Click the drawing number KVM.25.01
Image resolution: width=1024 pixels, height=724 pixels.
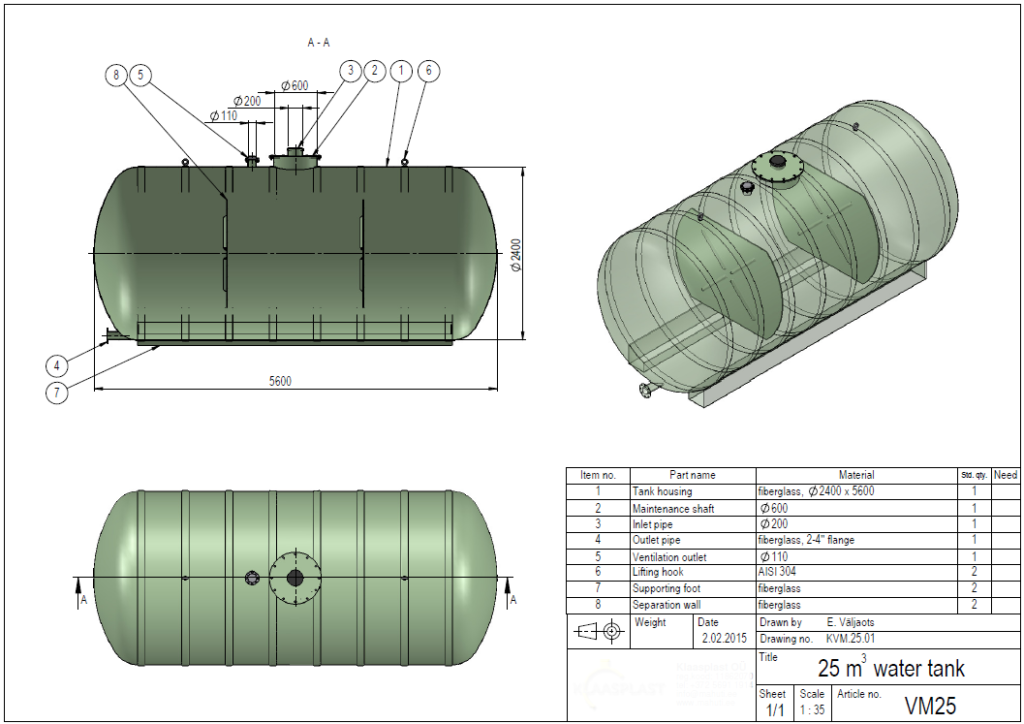click(x=853, y=638)
